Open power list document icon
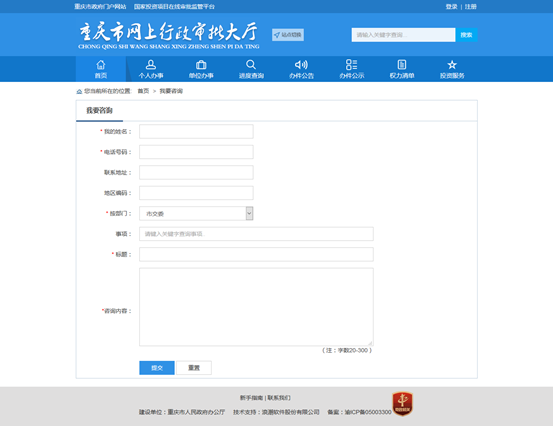The image size is (553, 426). tap(402, 65)
